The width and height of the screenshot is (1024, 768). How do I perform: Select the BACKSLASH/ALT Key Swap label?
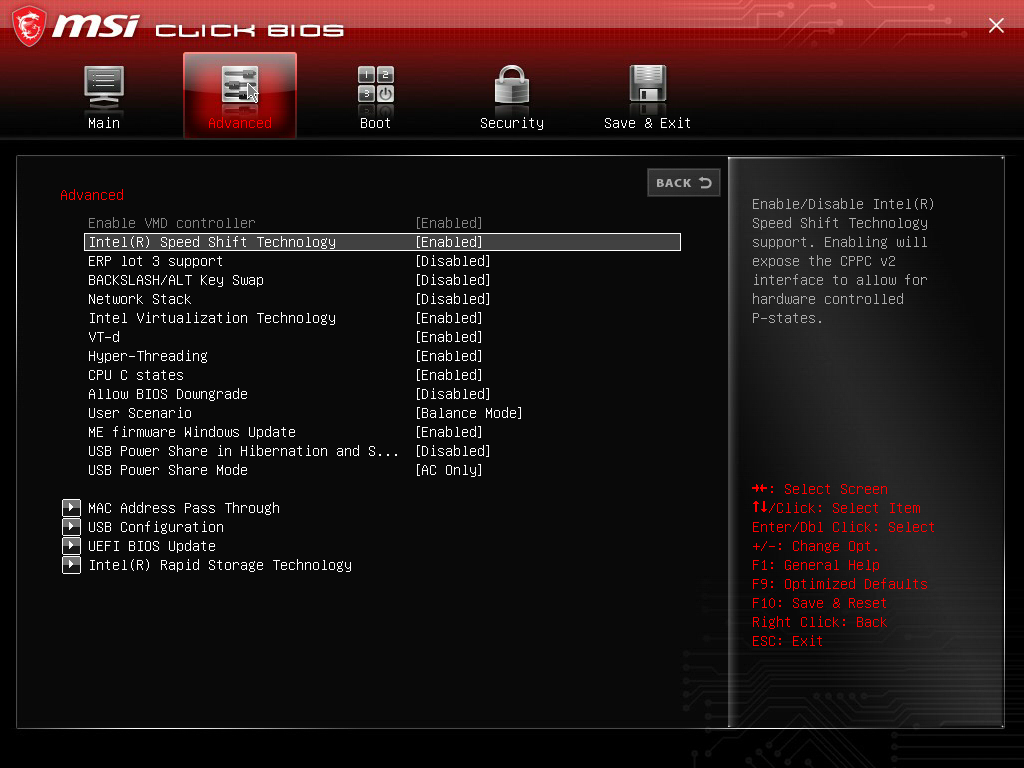(x=176, y=280)
